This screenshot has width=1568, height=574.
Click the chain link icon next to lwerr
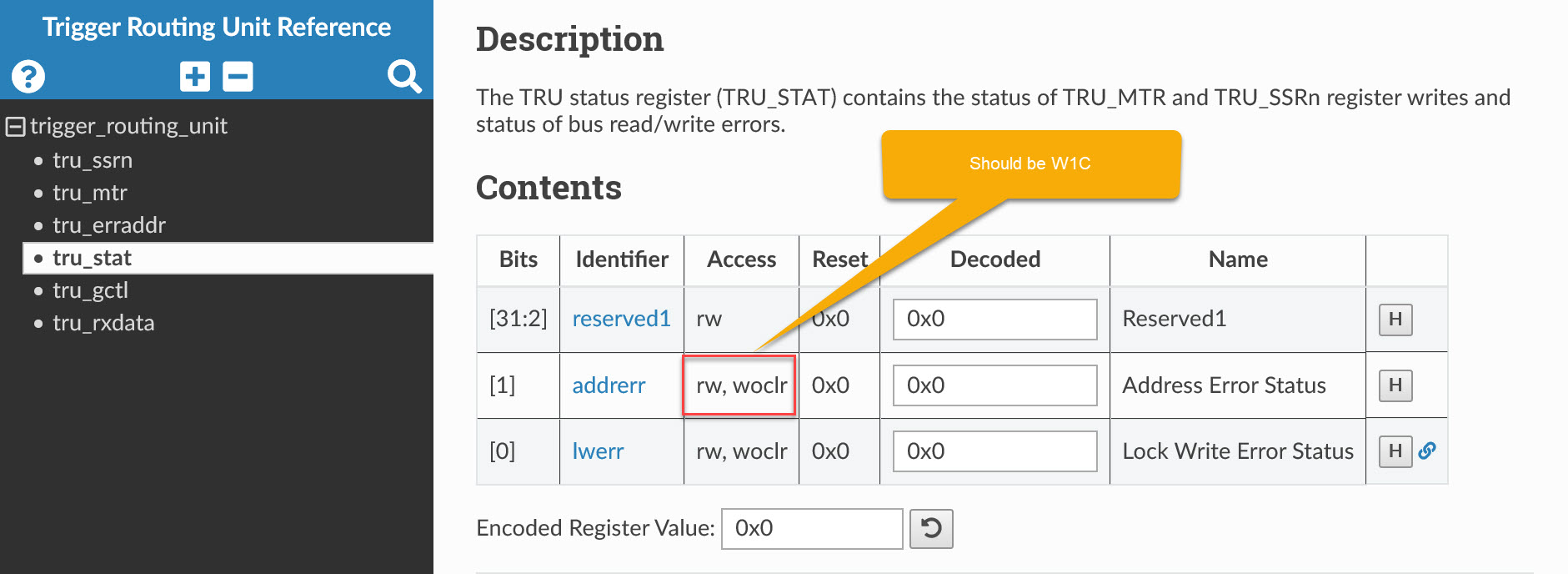[x=1428, y=451]
